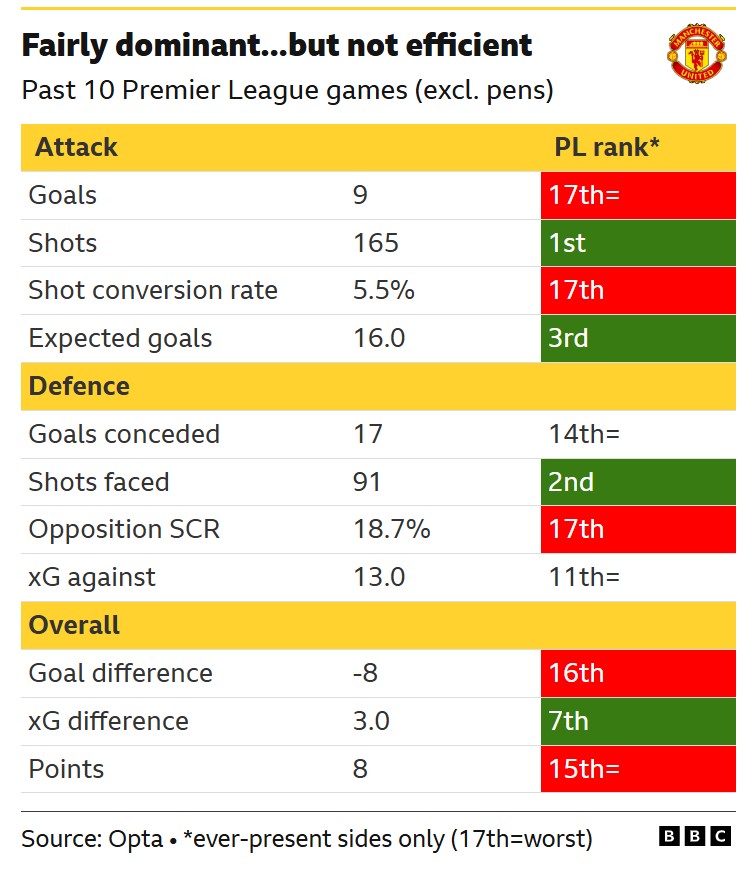Image resolution: width=753 pixels, height=871 pixels.
Task: Select the Overall section header
Action: pos(75,625)
